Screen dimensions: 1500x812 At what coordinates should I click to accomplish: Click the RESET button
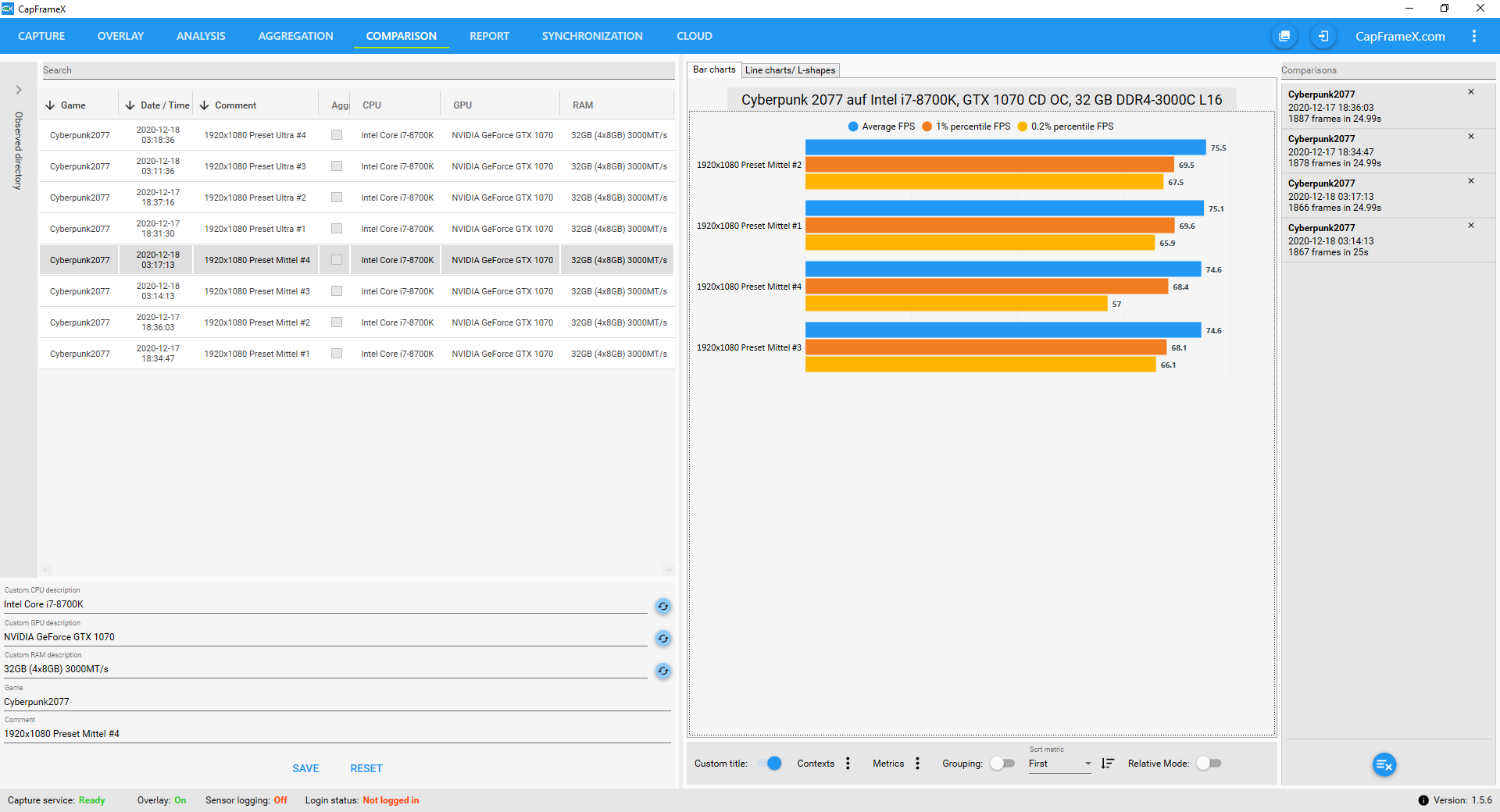(x=366, y=768)
